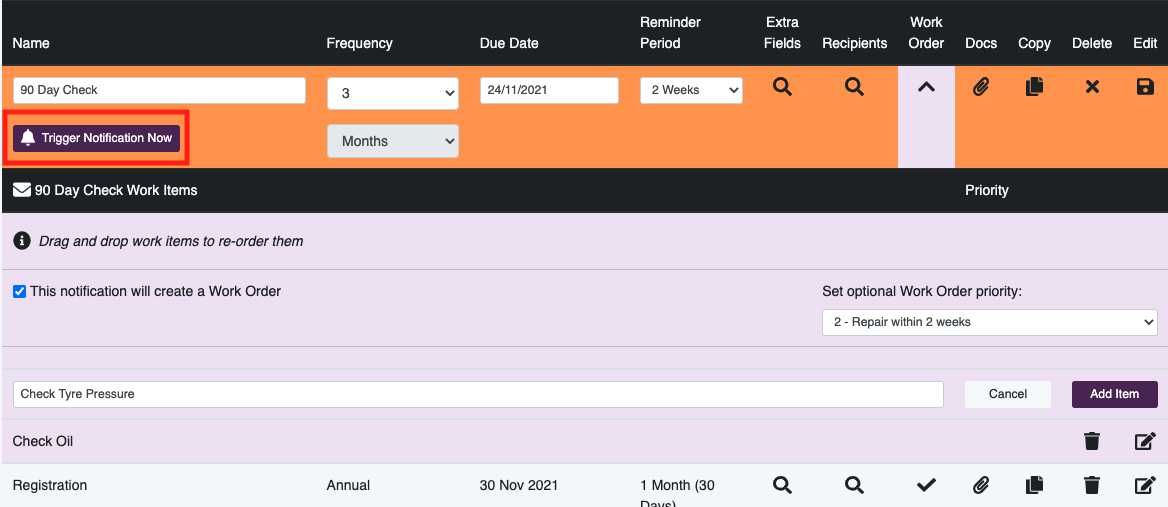Copy the 90 Day Check notification
Screen dimensions: 1168x507
[x=1034, y=87]
